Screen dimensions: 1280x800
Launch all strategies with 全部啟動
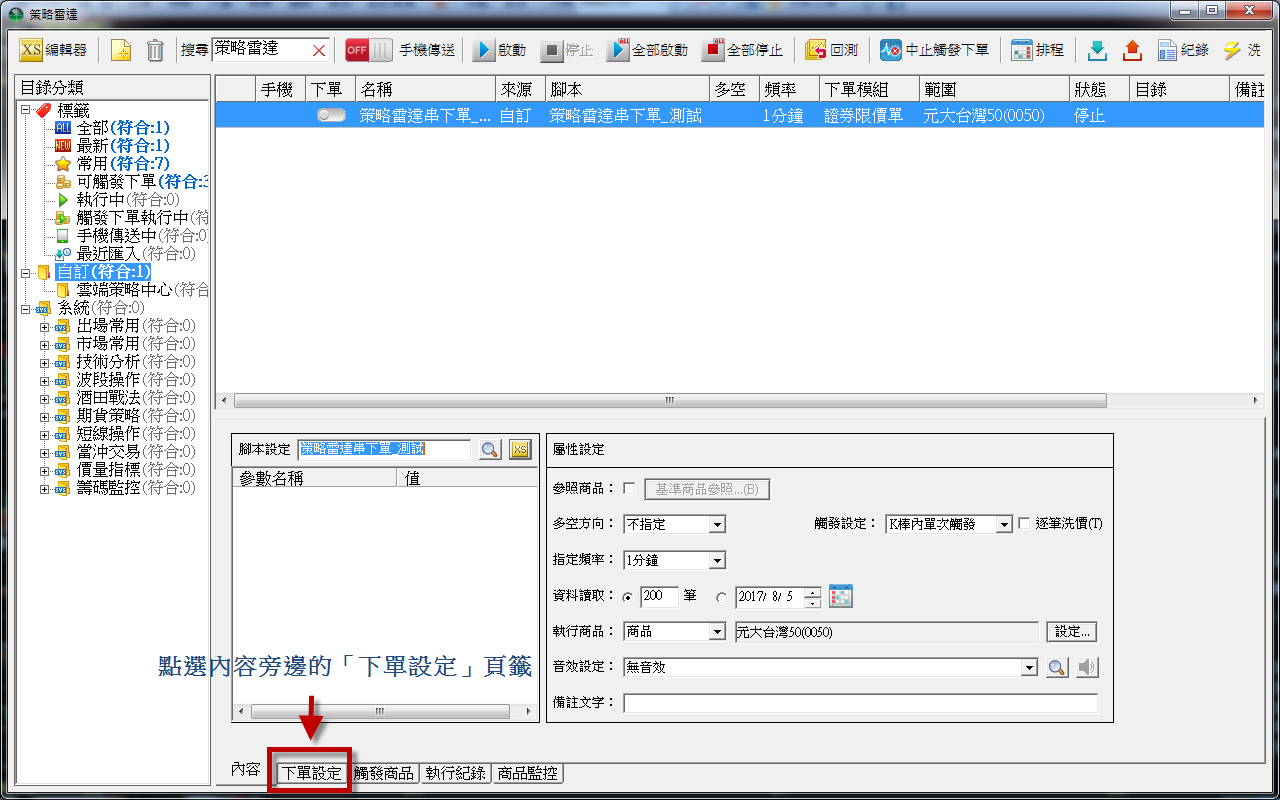(647, 50)
